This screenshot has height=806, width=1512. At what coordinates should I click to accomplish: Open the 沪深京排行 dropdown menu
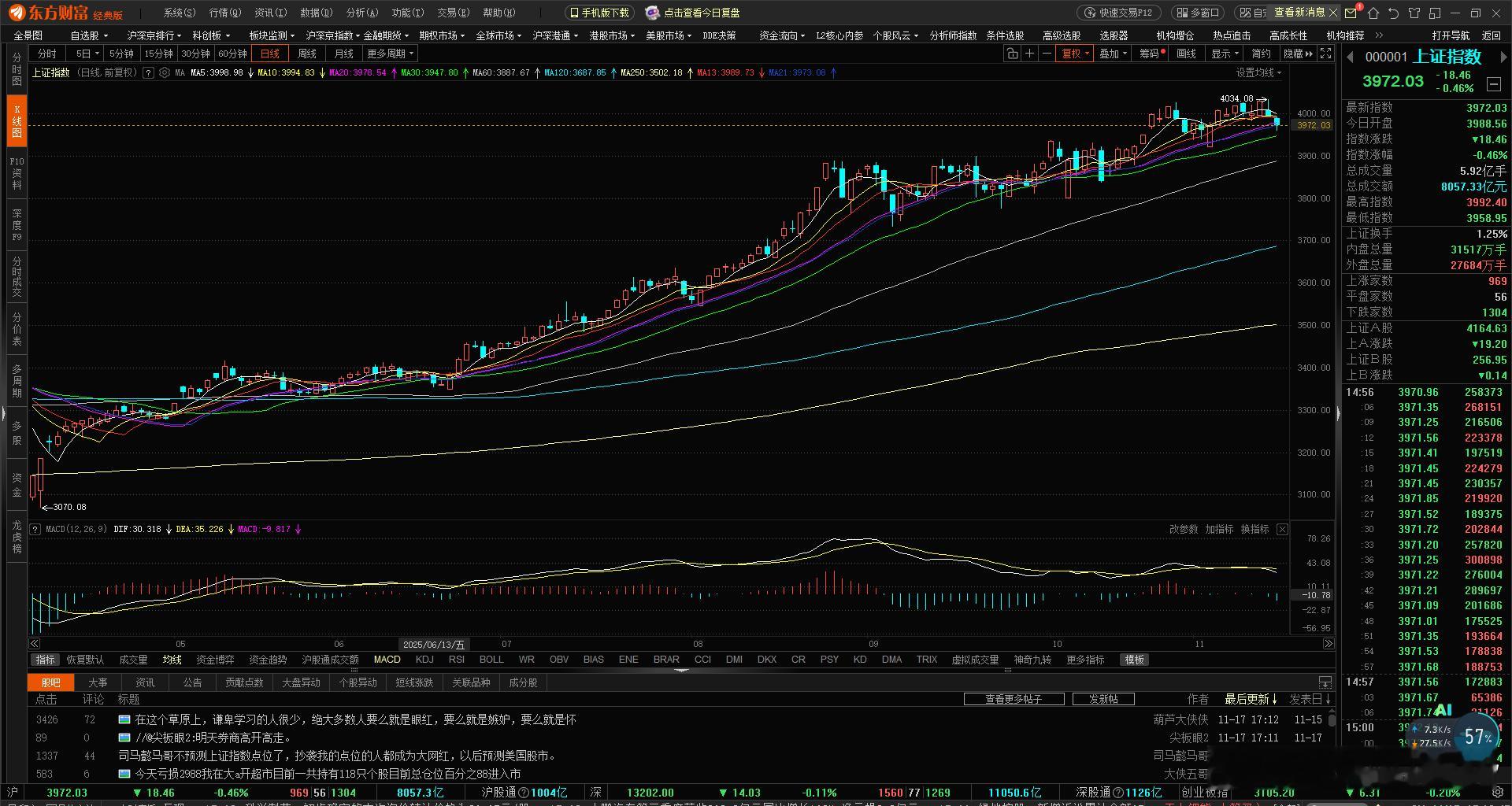pyautogui.click(x=154, y=35)
